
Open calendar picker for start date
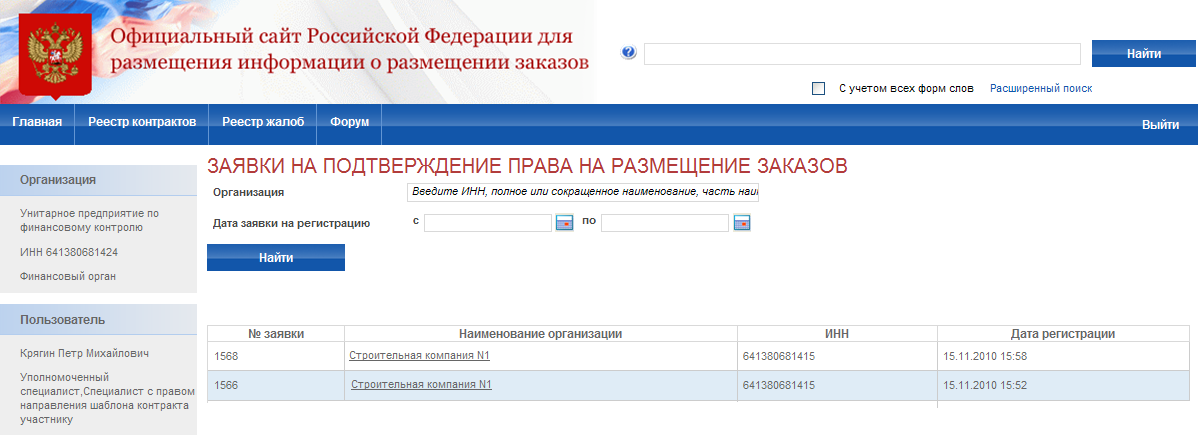coord(565,223)
